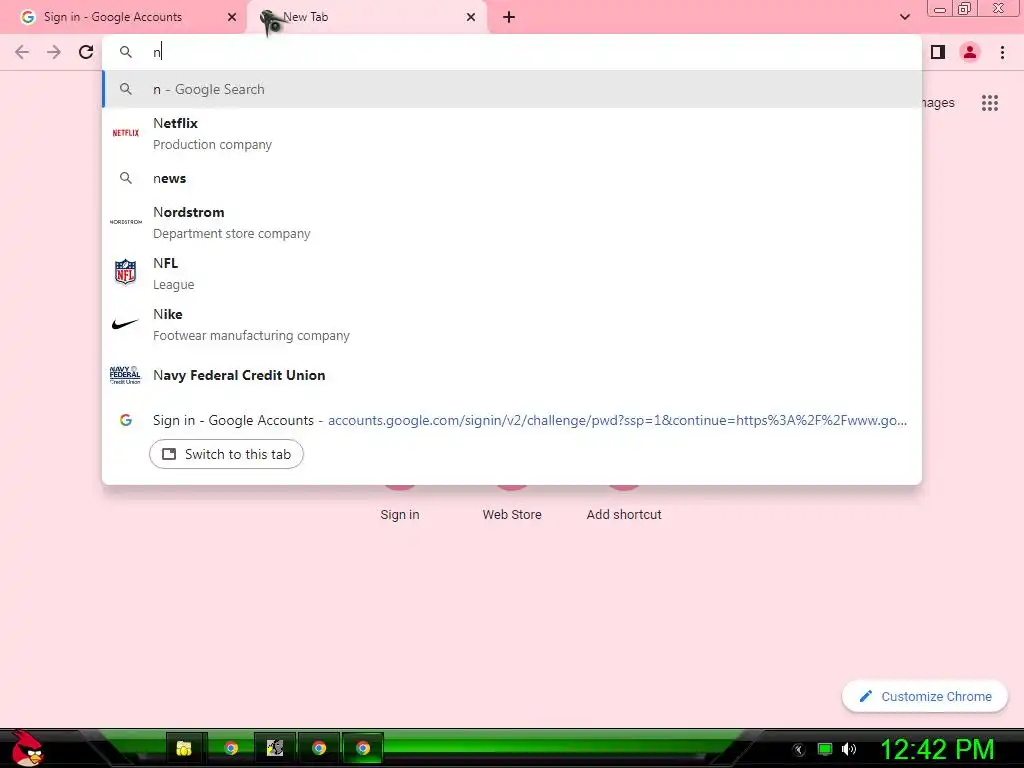Screen dimensions: 1024x768
Task: Select the Nordstrom suggestion
Action: [x=512, y=223]
